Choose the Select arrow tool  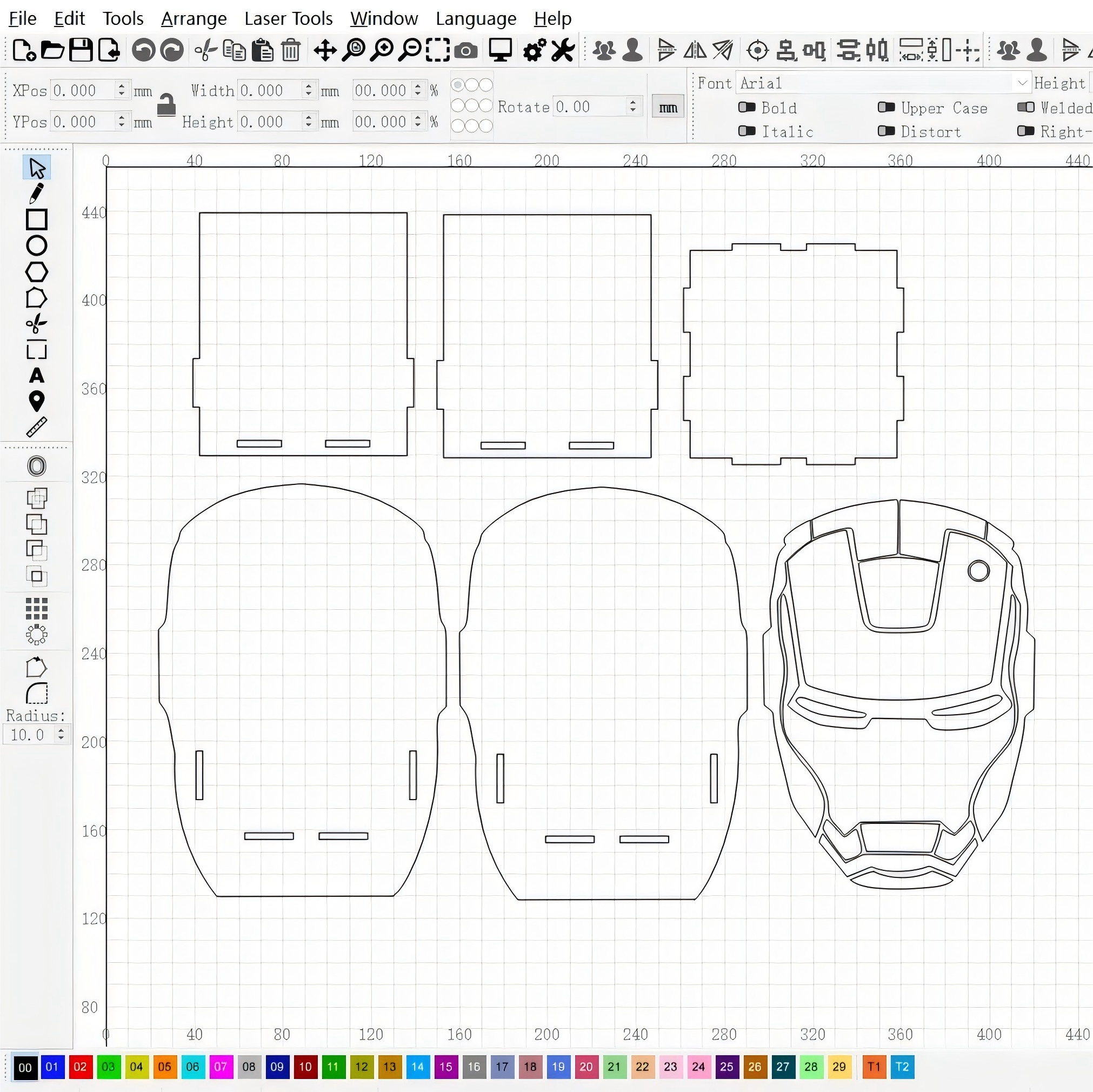[x=37, y=168]
